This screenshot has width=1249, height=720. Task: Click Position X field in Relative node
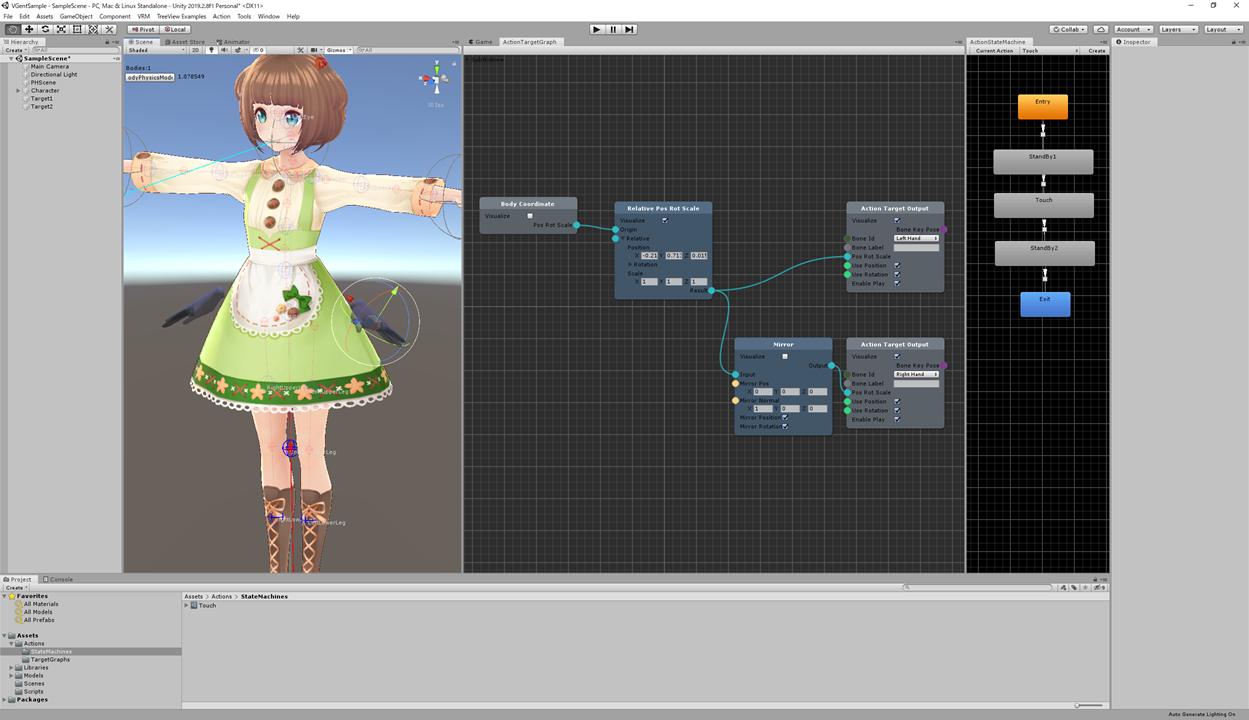click(x=651, y=256)
